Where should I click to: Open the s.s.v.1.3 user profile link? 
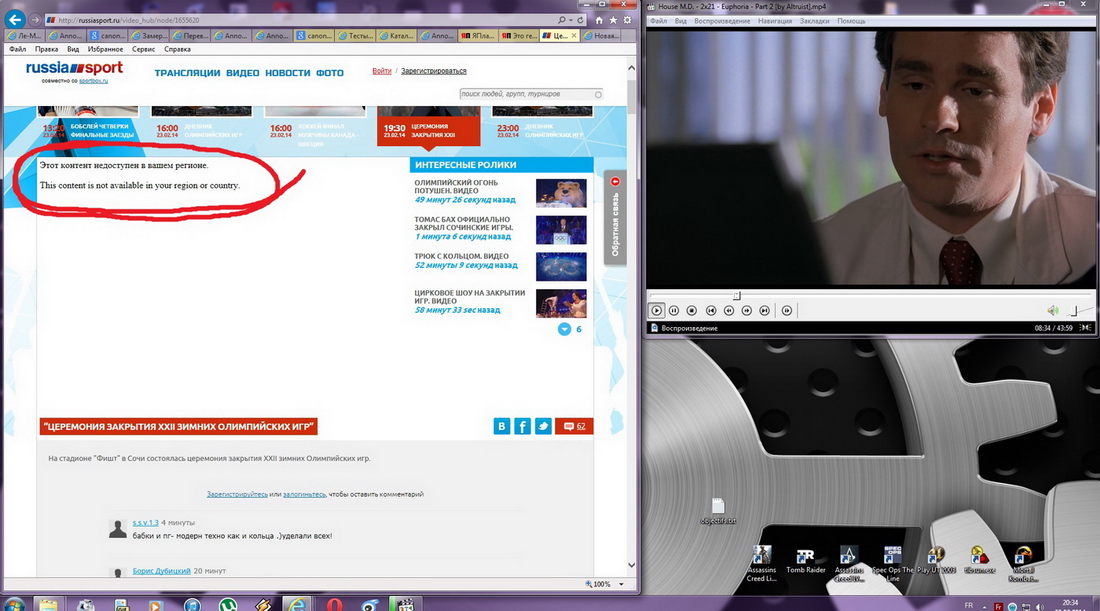[145, 523]
